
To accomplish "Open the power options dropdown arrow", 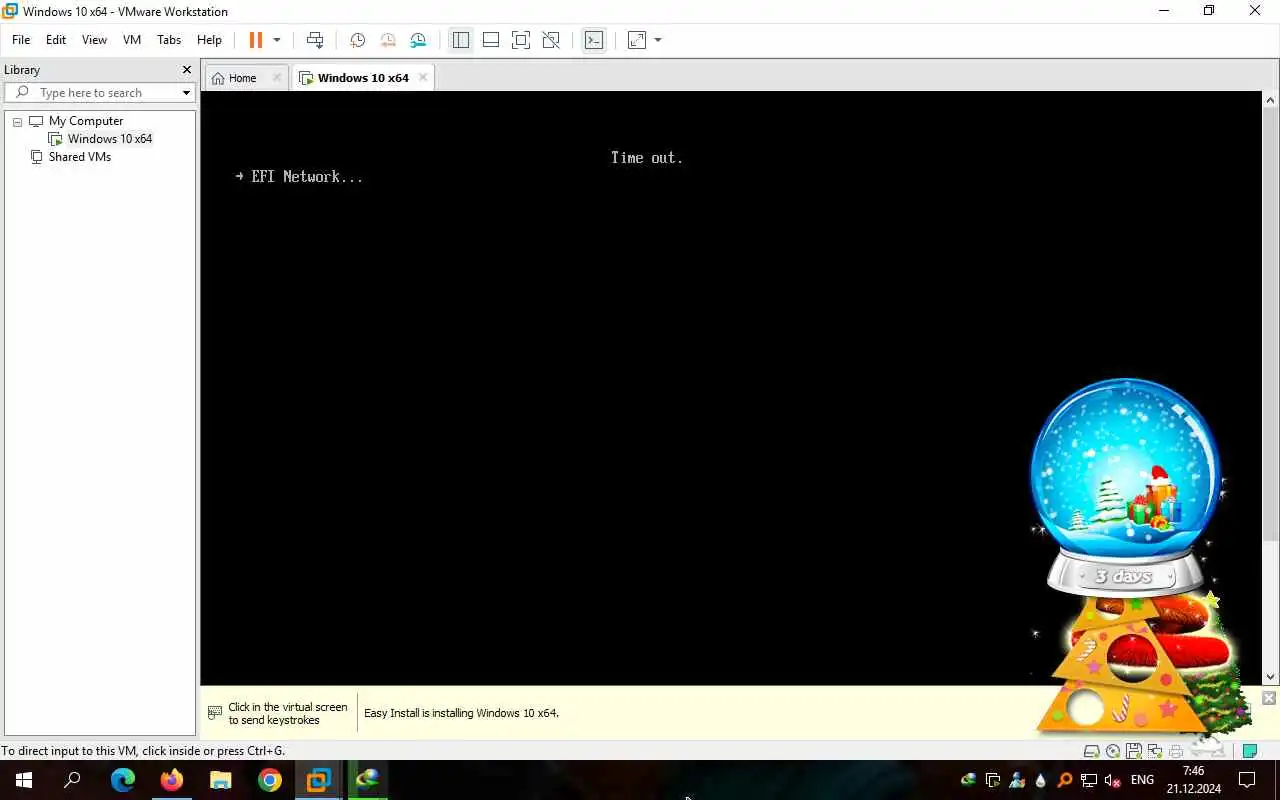I will (277, 40).
